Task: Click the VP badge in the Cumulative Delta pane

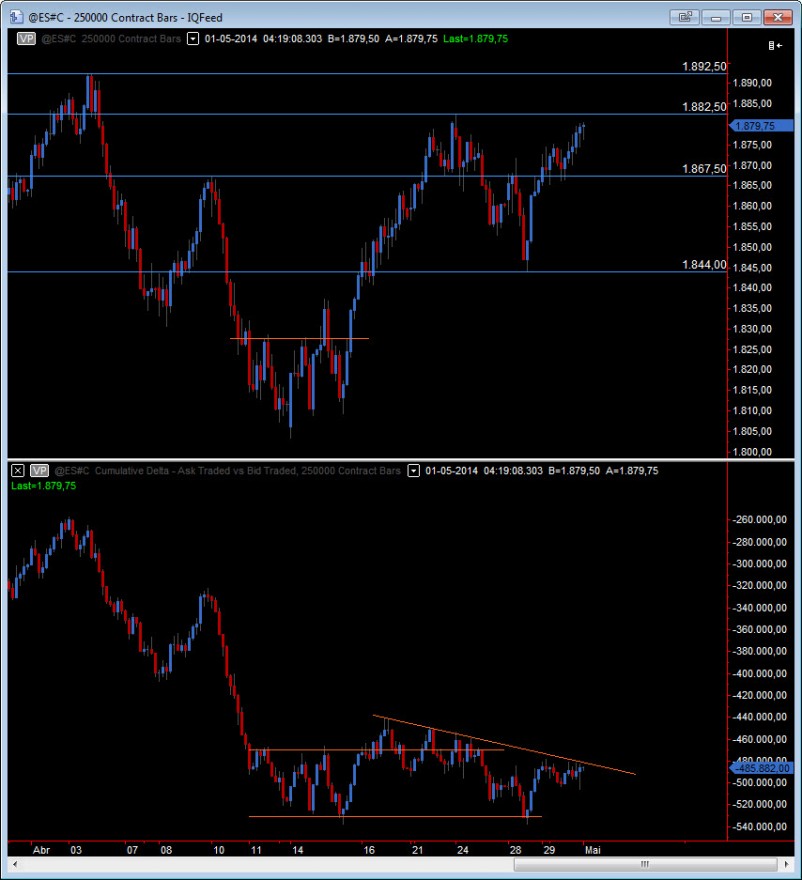Action: click(x=39, y=470)
